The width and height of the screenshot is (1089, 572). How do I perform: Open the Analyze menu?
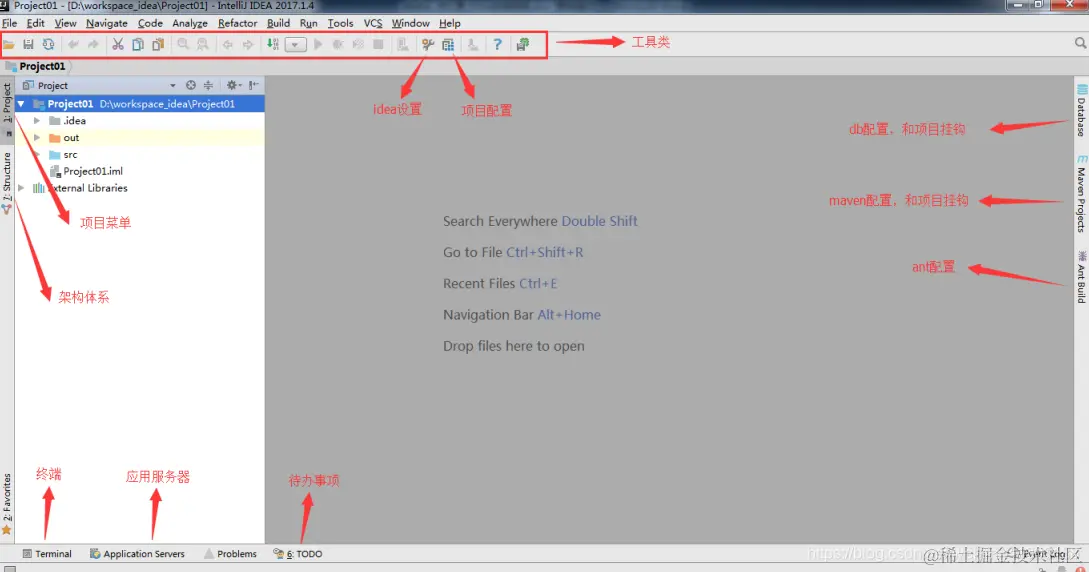[x=190, y=23]
